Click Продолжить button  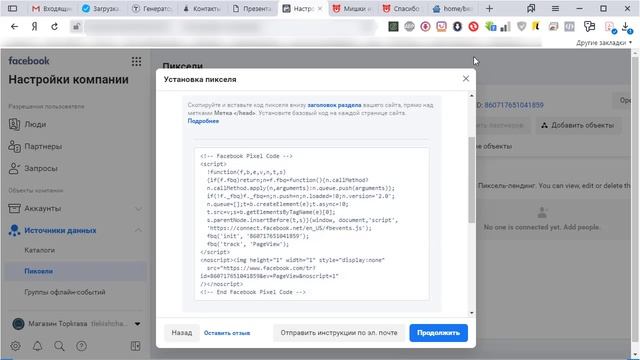click(x=438, y=333)
